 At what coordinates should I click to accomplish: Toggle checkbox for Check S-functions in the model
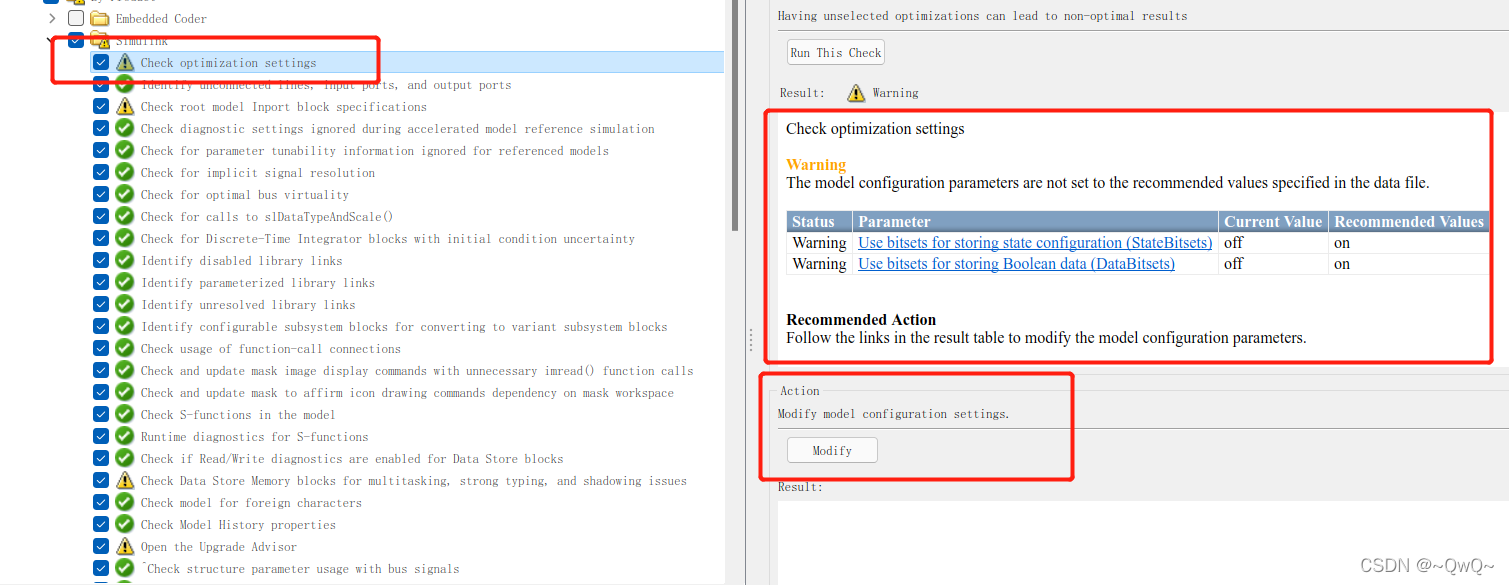coord(101,414)
